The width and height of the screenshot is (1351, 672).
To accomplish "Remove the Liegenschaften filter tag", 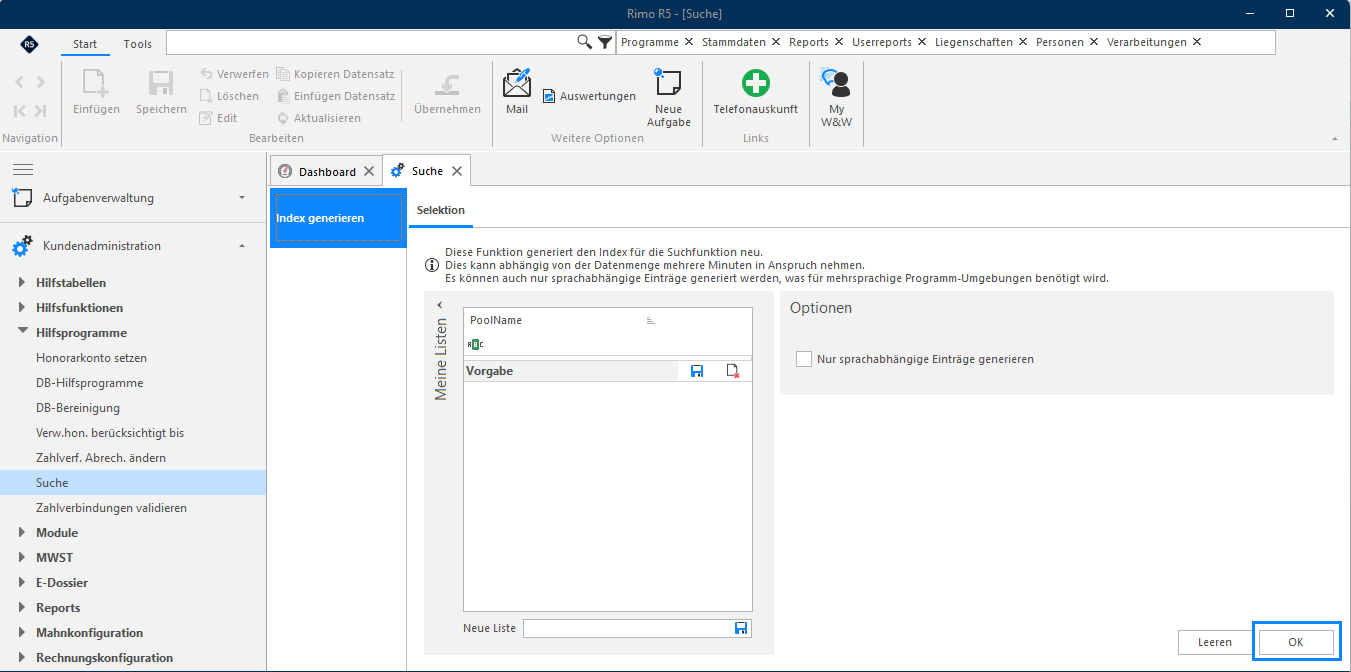I will click(1022, 42).
